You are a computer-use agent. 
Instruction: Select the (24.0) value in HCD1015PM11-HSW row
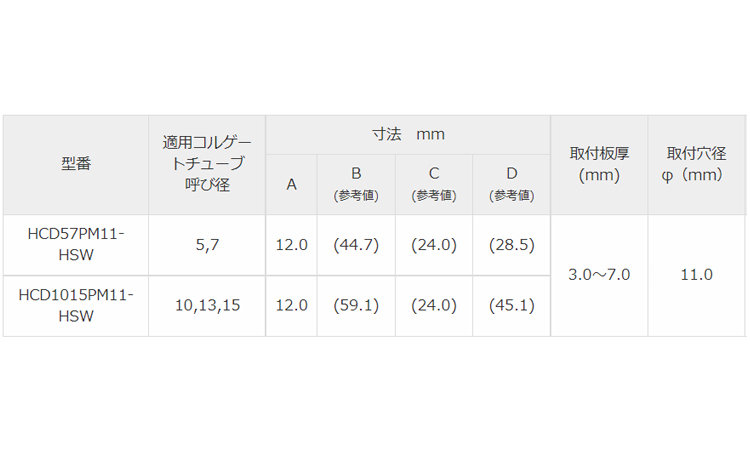[434, 305]
